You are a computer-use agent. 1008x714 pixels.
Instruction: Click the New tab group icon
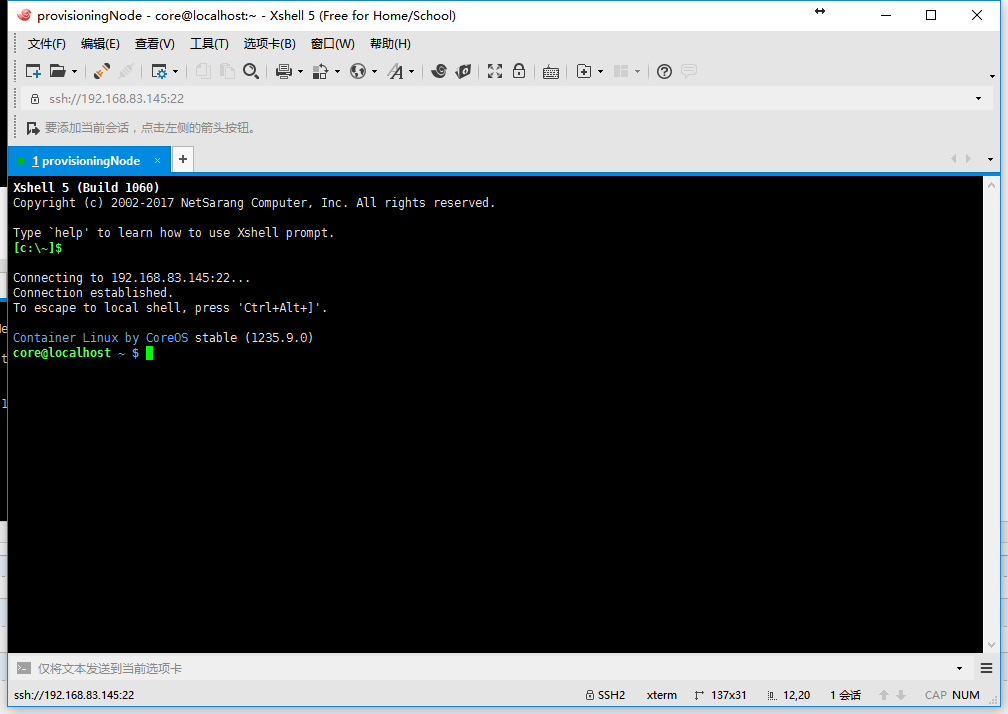click(x=584, y=71)
